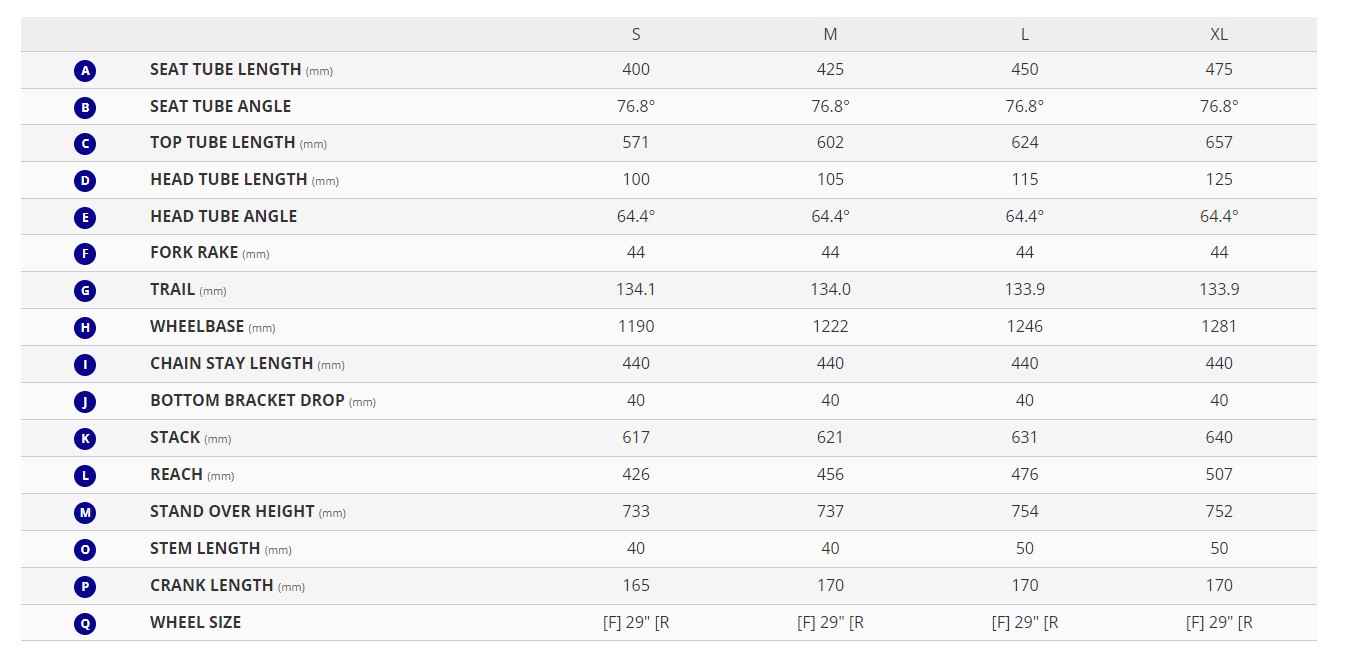This screenshot has width=1345, height=659.
Task: Select the K badge beside Stack
Action: (85, 438)
